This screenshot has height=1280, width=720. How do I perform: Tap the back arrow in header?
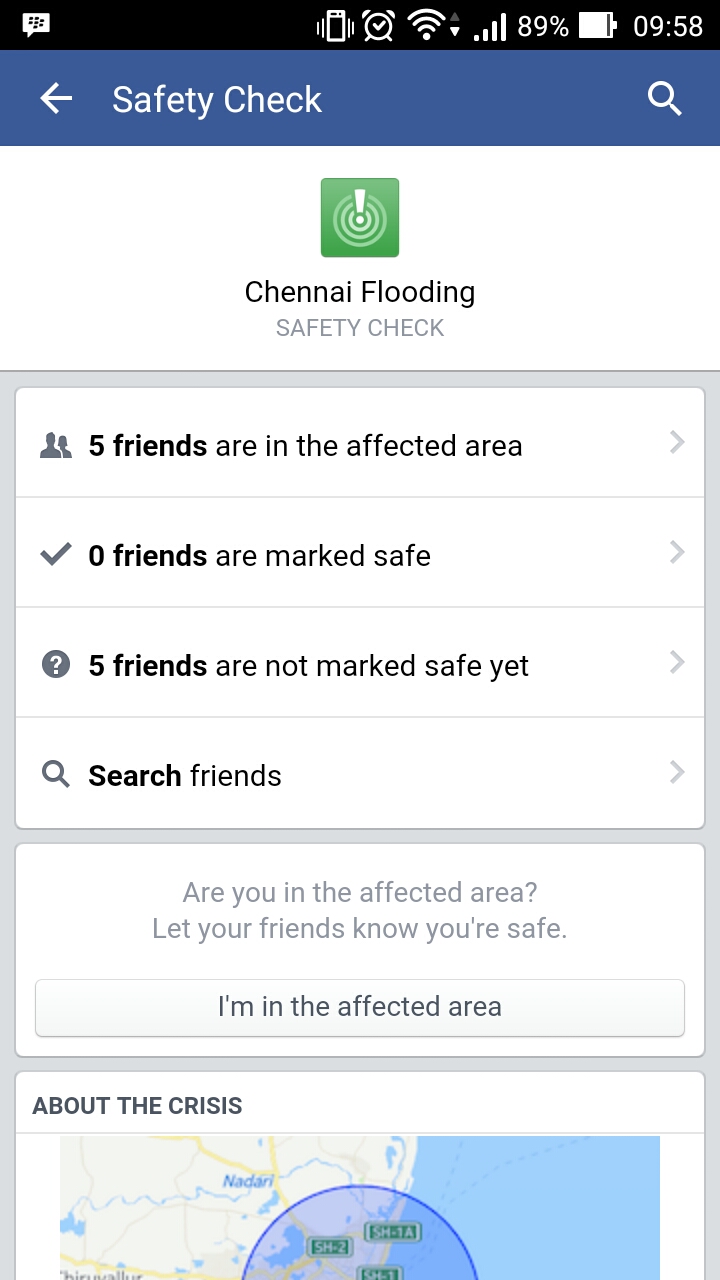[x=56, y=98]
